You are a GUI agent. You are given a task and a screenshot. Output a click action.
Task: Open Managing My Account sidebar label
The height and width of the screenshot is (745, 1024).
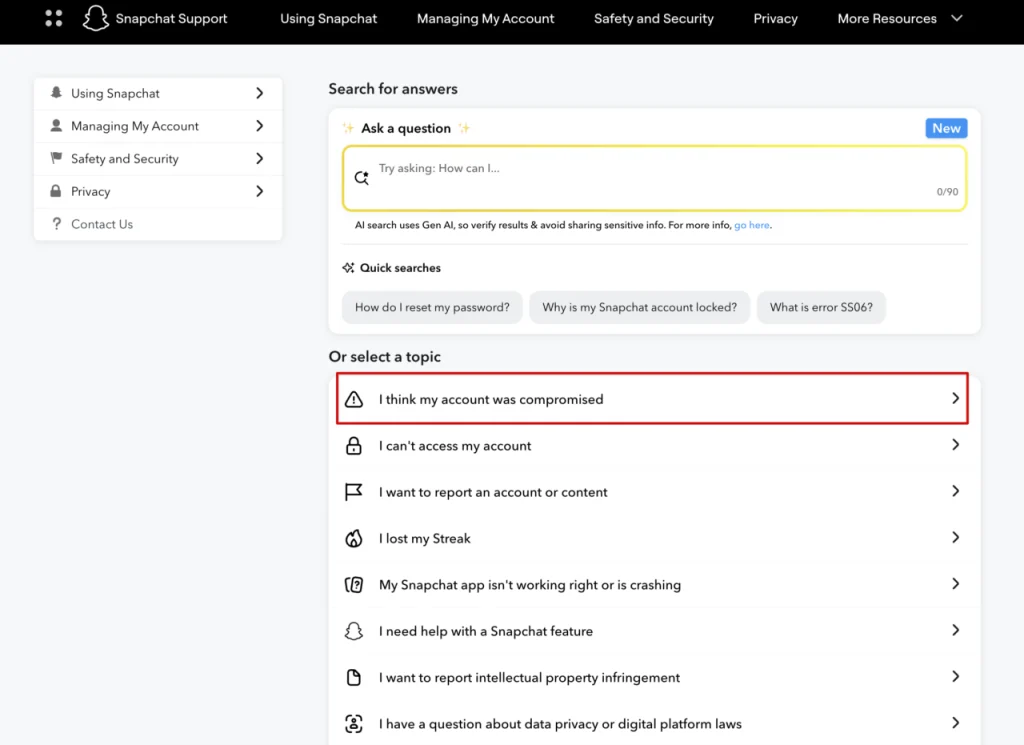pos(135,126)
